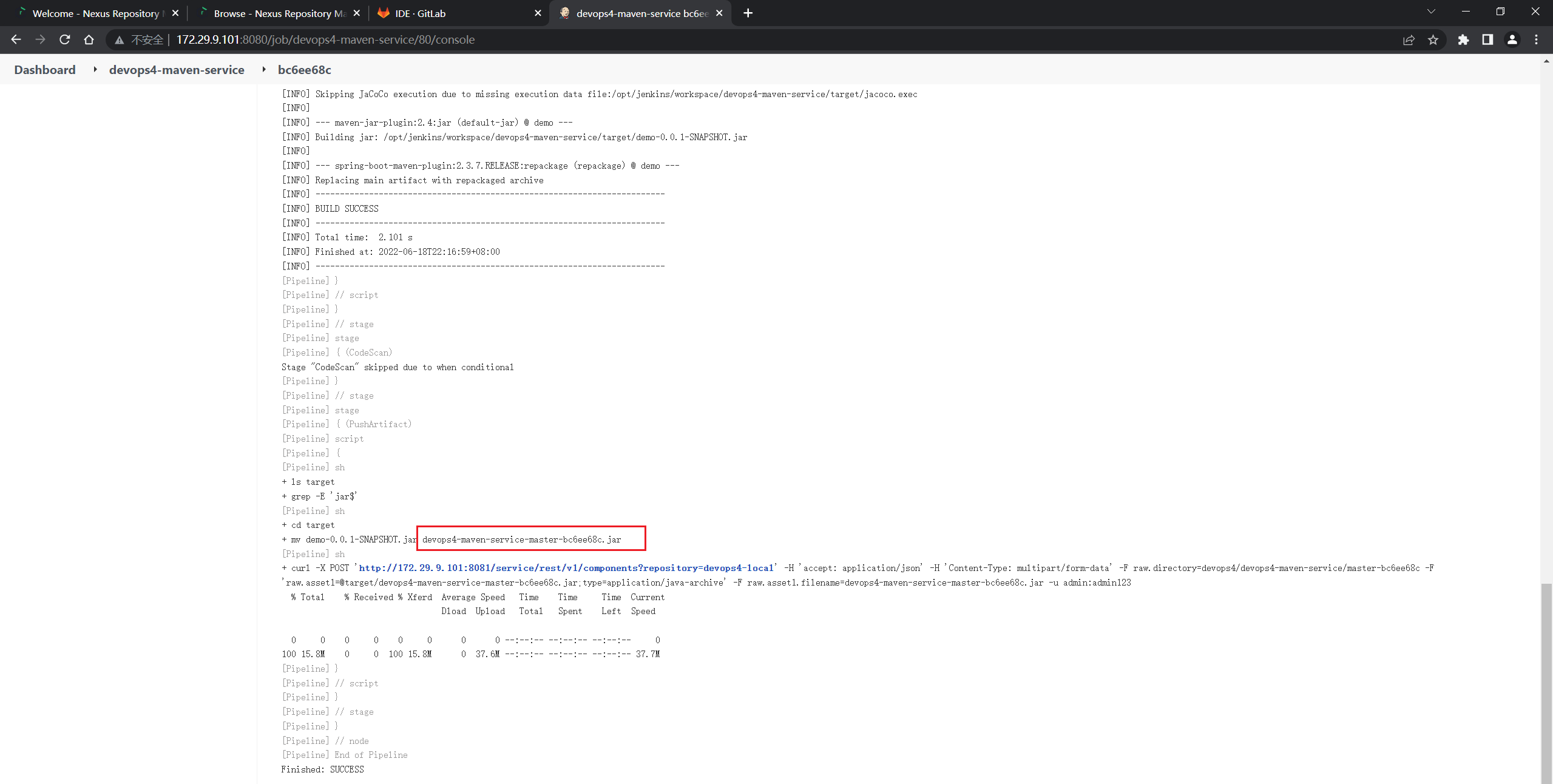Select the devops4-maven-service bc6ee tab
The width and height of the screenshot is (1553, 784).
pyautogui.click(x=640, y=13)
